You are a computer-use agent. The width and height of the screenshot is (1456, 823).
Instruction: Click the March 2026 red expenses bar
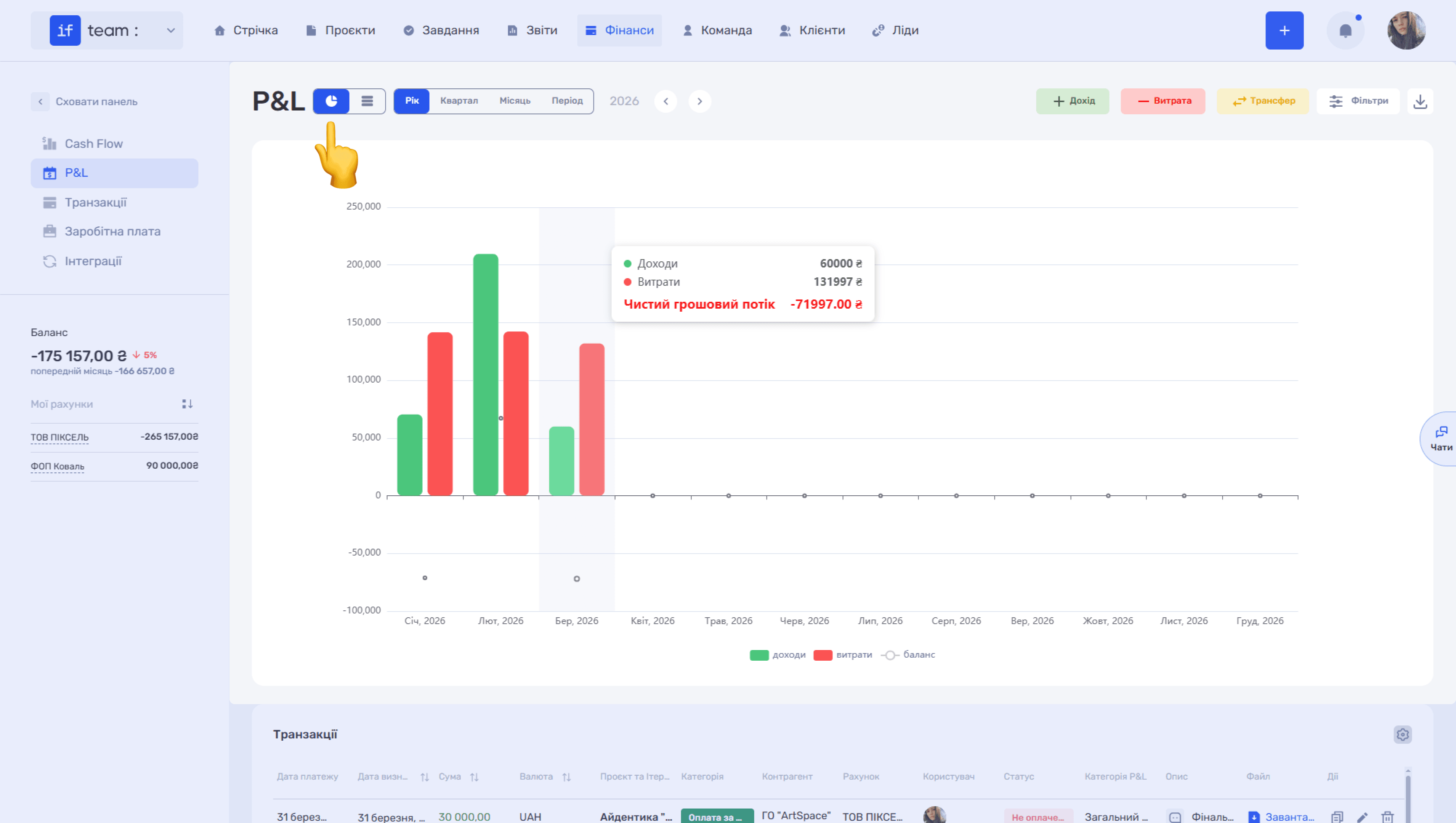592,420
